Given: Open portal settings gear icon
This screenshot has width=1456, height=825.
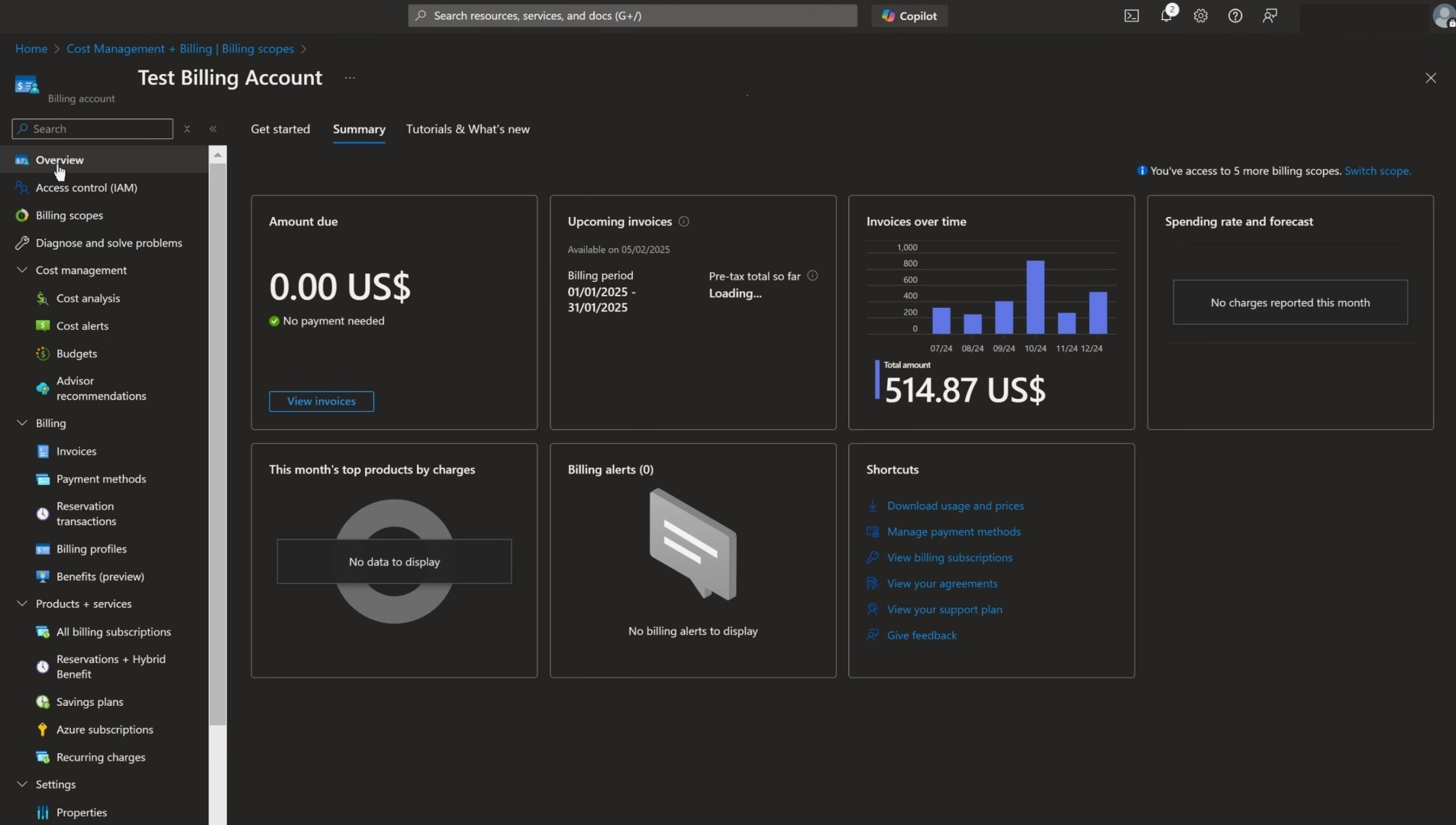Looking at the screenshot, I should [x=1201, y=15].
